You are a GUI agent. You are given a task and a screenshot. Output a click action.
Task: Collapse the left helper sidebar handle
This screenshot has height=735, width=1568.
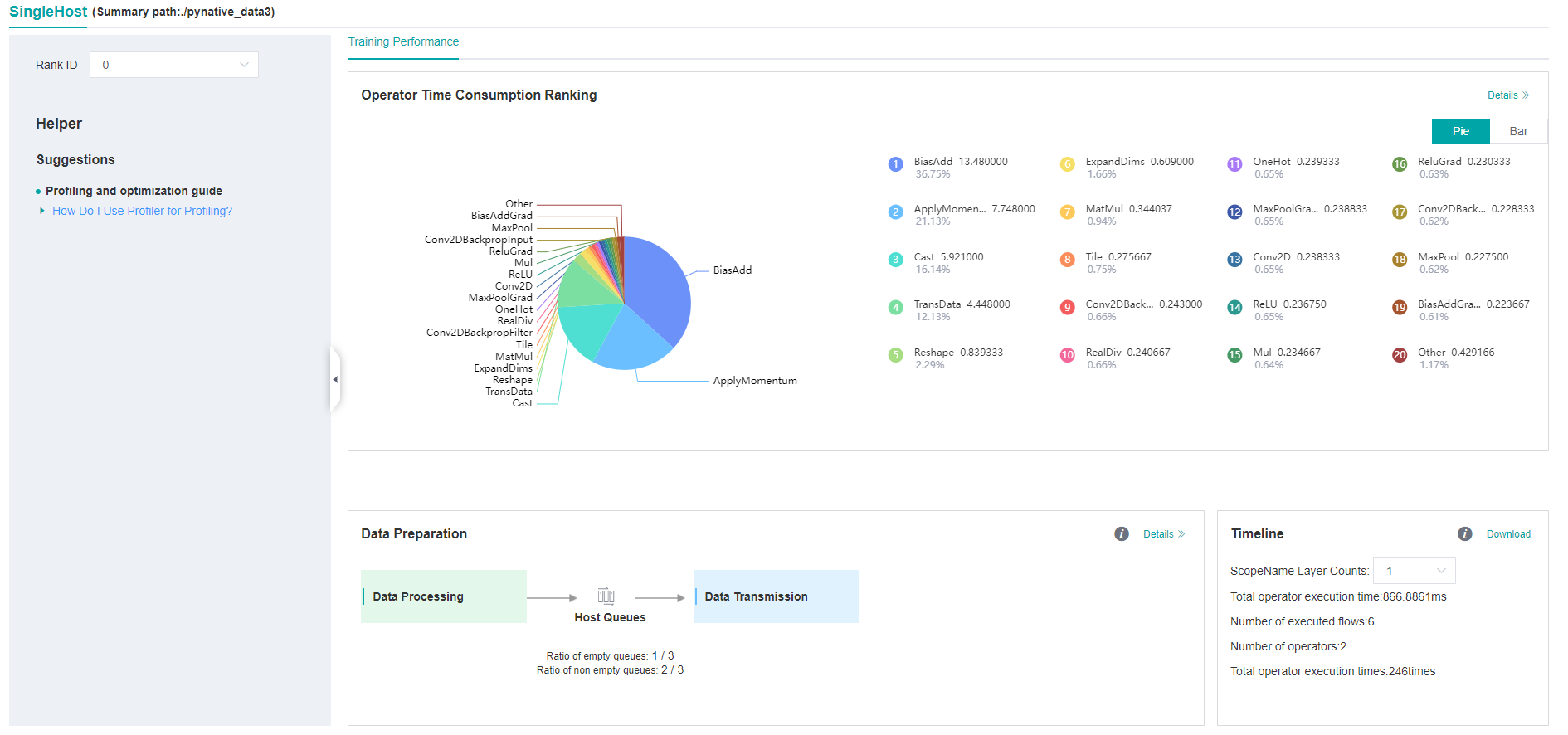tap(335, 380)
